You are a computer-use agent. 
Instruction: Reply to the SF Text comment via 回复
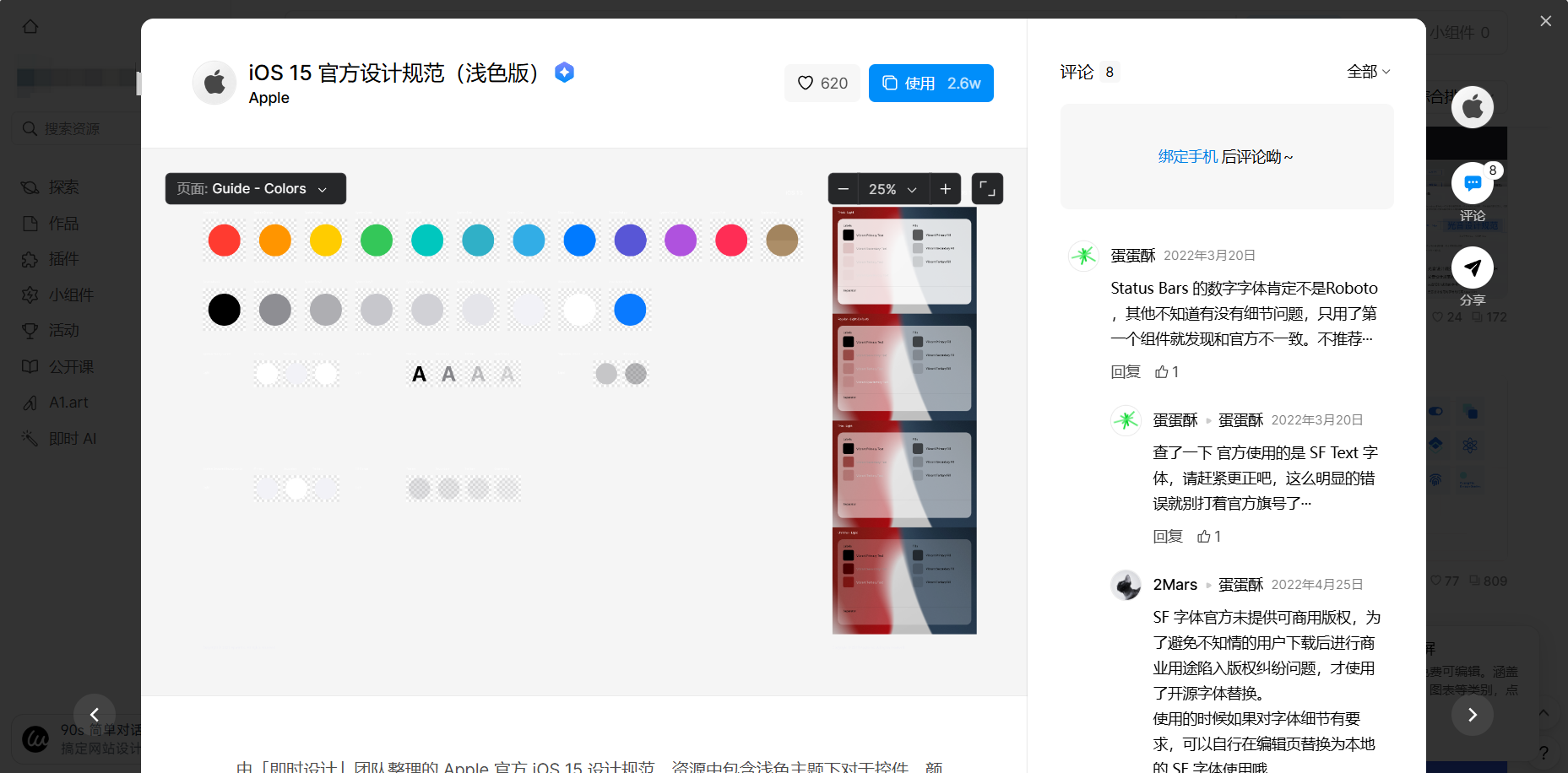pos(1168,537)
